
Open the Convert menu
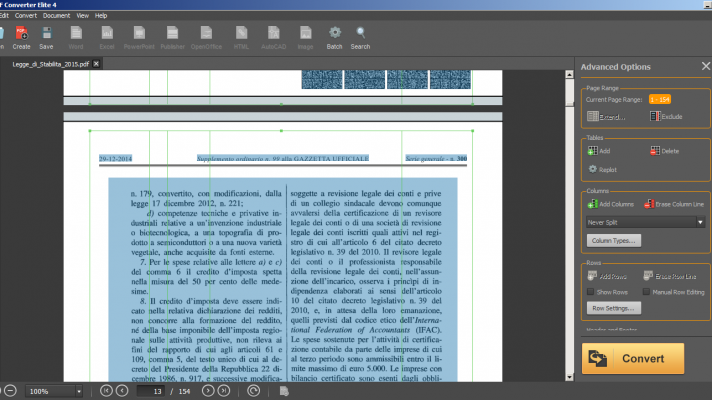pyautogui.click(x=27, y=16)
